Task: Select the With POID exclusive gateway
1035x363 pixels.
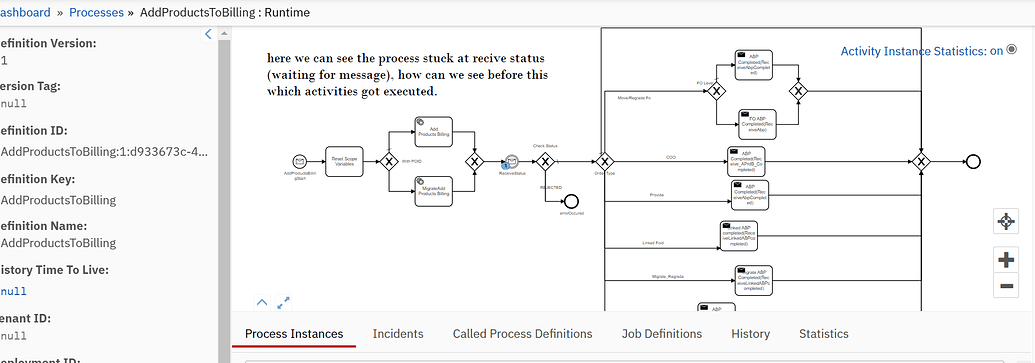Action: [389, 161]
